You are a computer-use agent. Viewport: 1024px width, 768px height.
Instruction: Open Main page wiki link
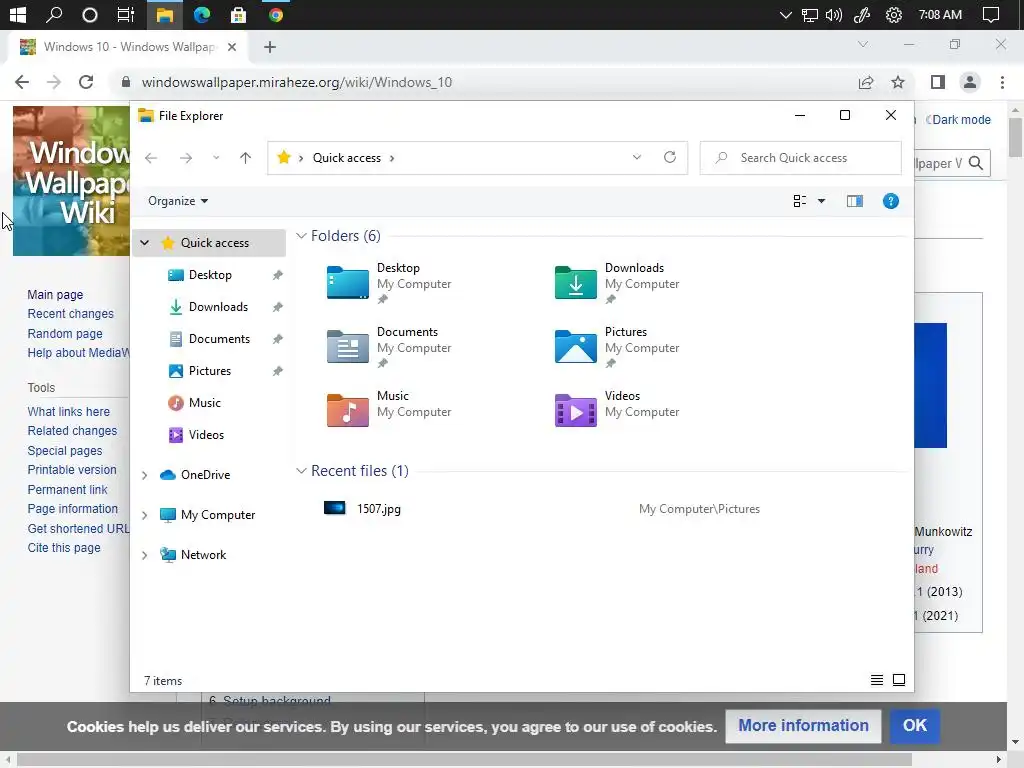(x=55, y=295)
